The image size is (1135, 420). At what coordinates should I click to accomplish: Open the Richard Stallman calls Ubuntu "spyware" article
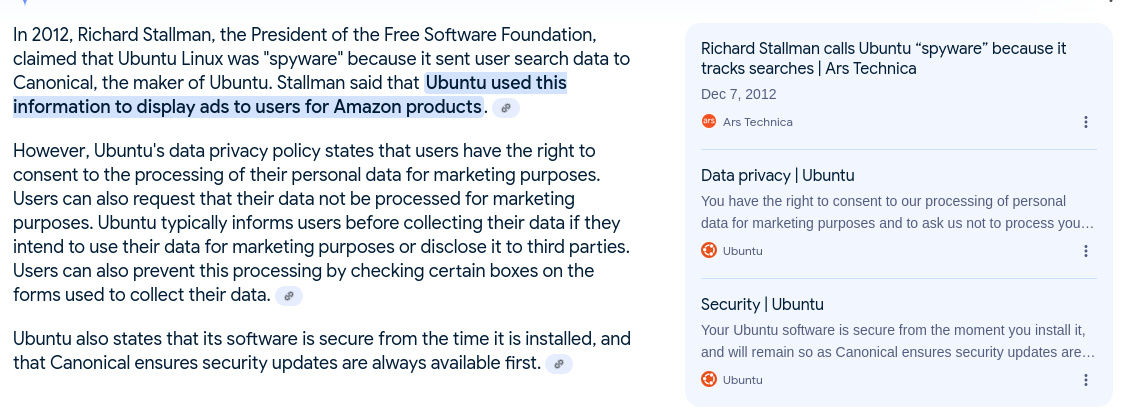pos(883,58)
